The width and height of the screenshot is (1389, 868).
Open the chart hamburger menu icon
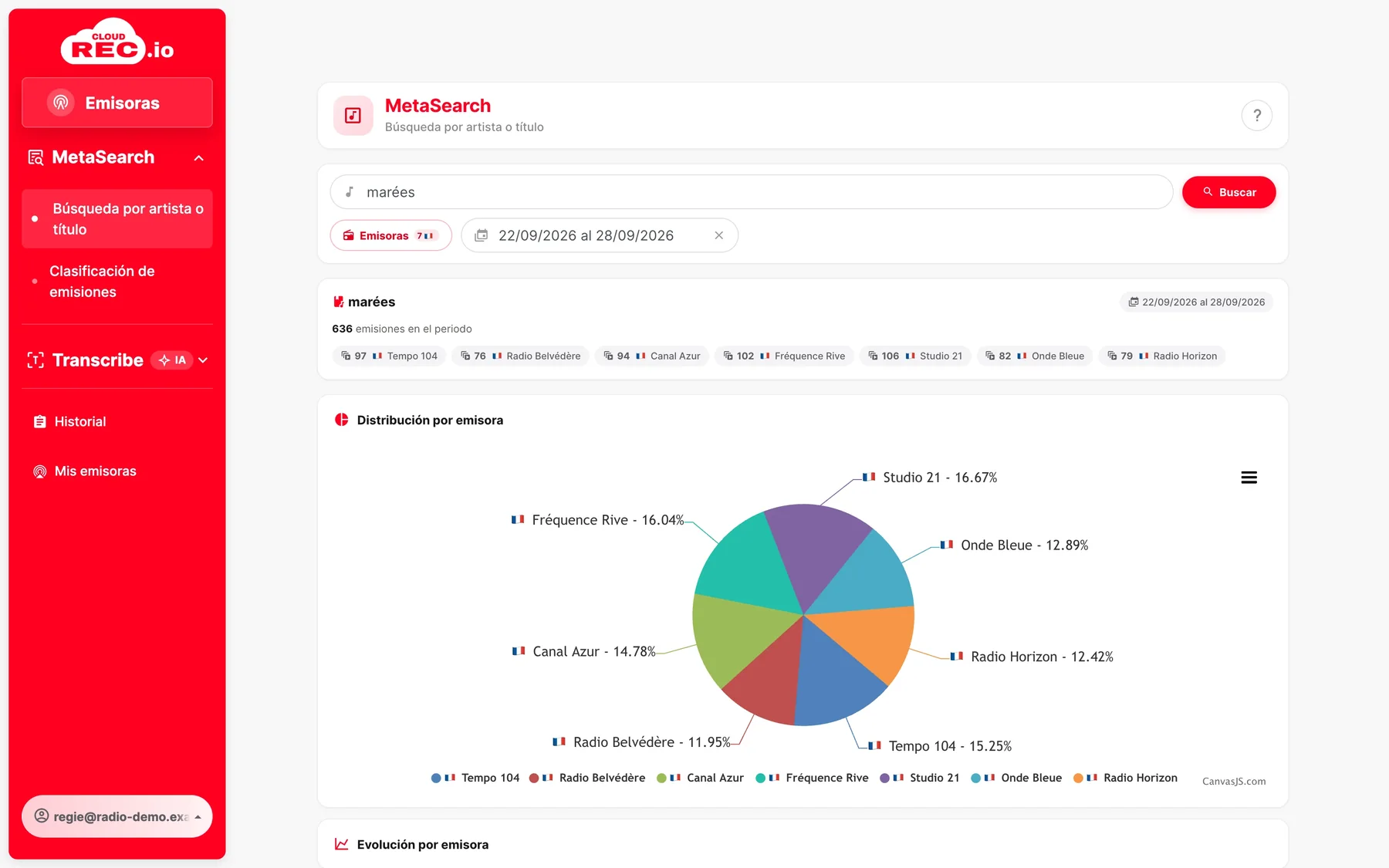pos(1249,478)
